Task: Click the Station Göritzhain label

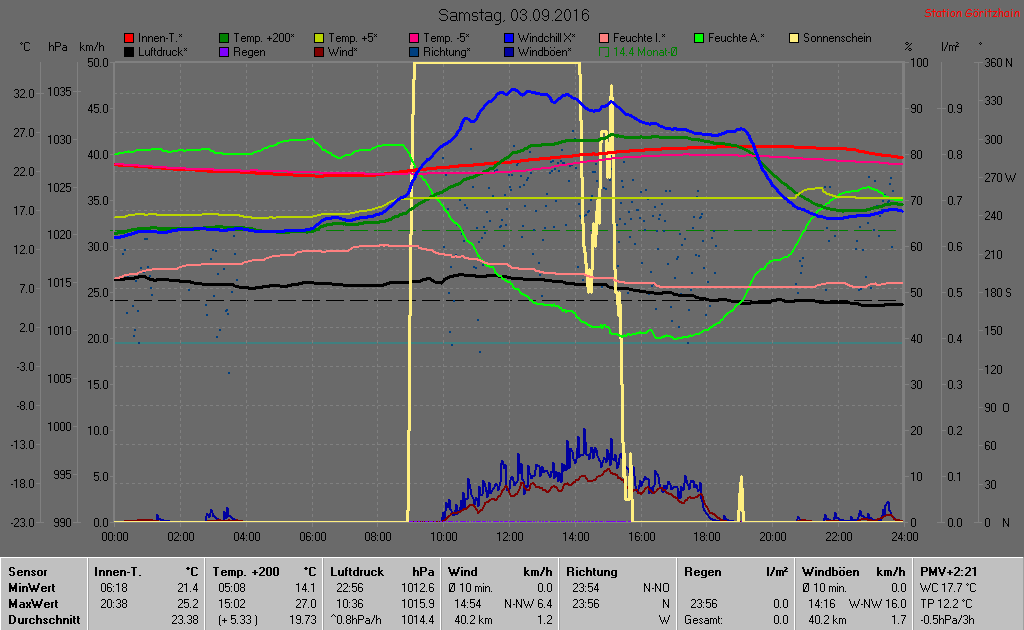Action: [x=971, y=13]
